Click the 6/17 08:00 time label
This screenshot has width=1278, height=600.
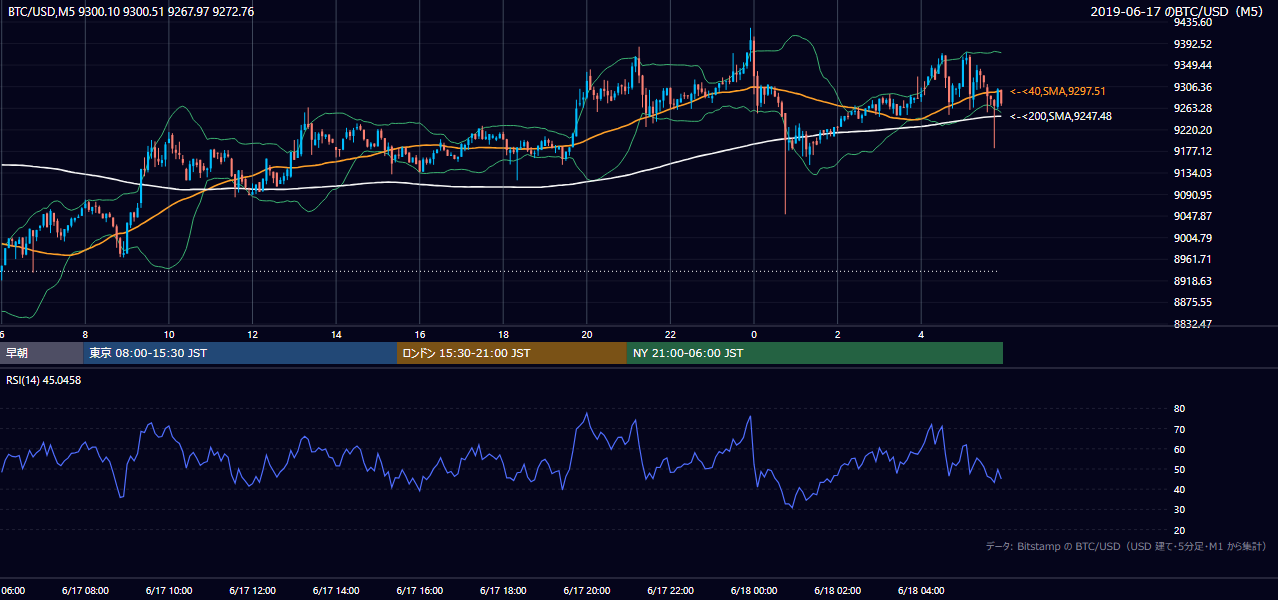click(85, 590)
